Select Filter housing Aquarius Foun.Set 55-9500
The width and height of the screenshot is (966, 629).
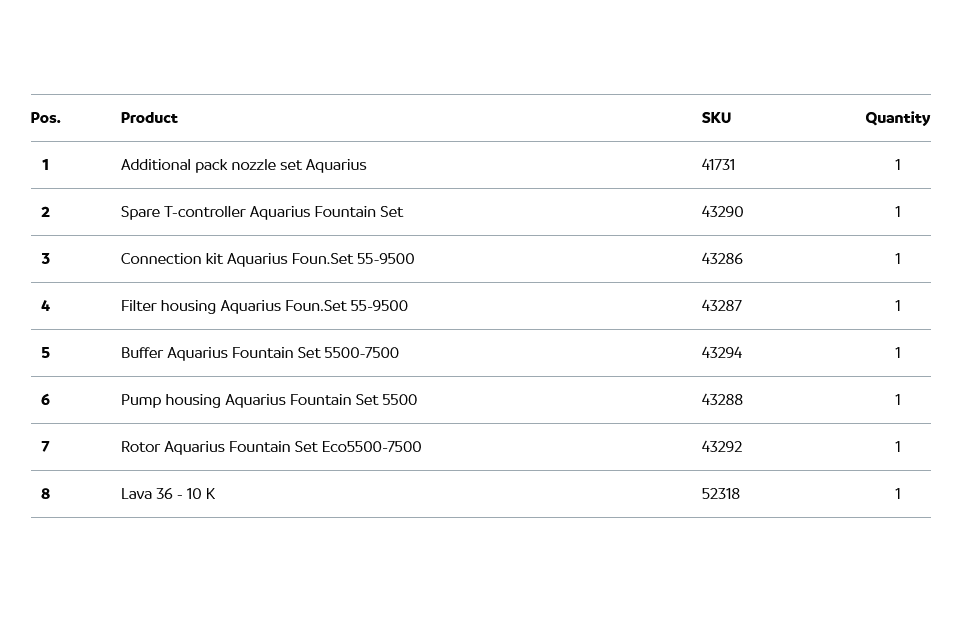(x=264, y=306)
